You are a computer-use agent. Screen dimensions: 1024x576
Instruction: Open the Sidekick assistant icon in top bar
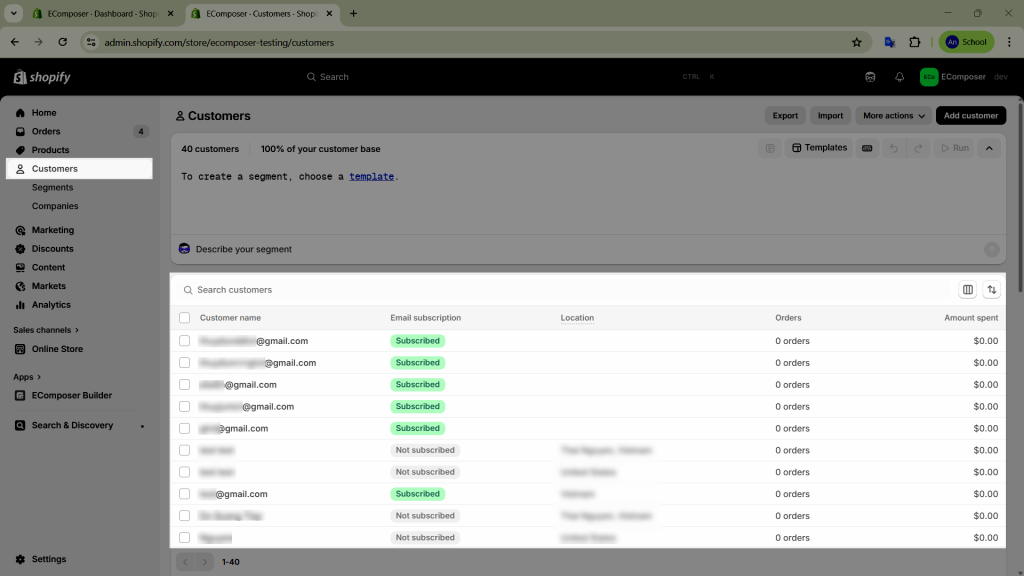click(x=870, y=77)
